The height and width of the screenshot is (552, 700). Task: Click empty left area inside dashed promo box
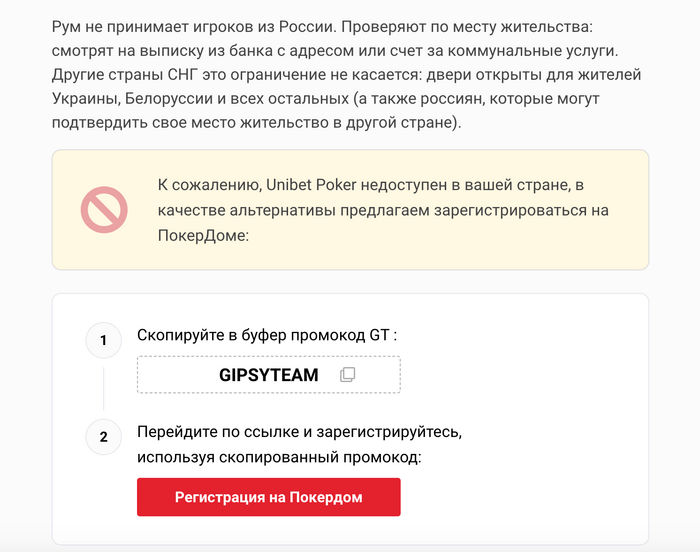[x=176, y=375]
